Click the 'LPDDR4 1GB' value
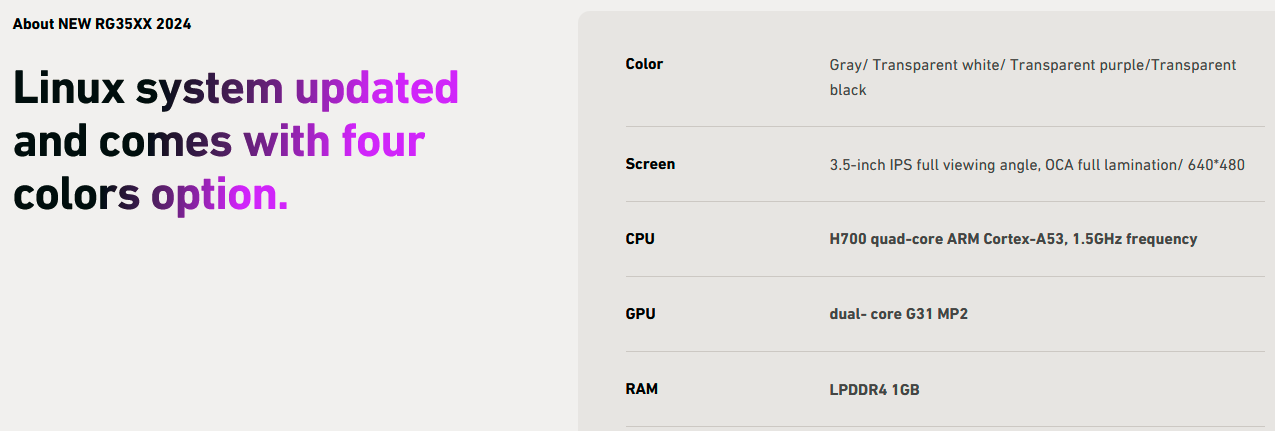 (x=874, y=389)
